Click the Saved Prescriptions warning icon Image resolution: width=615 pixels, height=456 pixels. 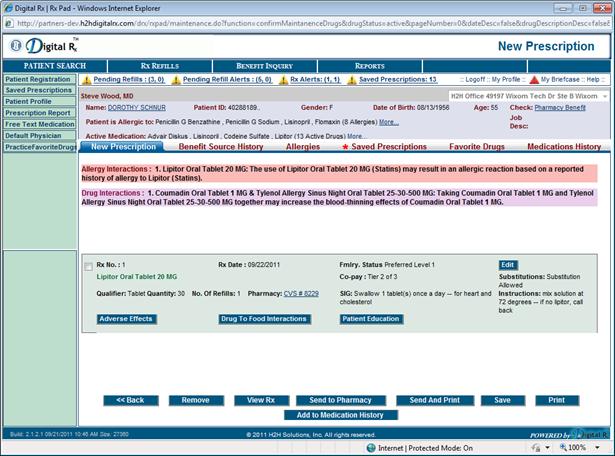[x=352, y=79]
